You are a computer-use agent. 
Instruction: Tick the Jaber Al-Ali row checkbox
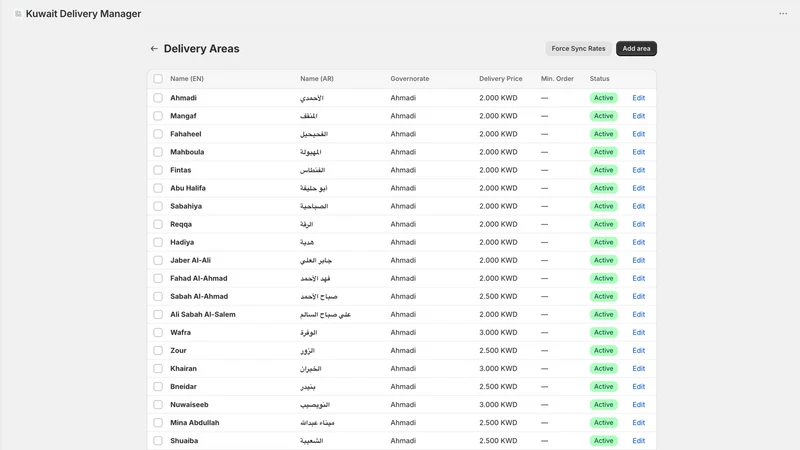click(158, 260)
